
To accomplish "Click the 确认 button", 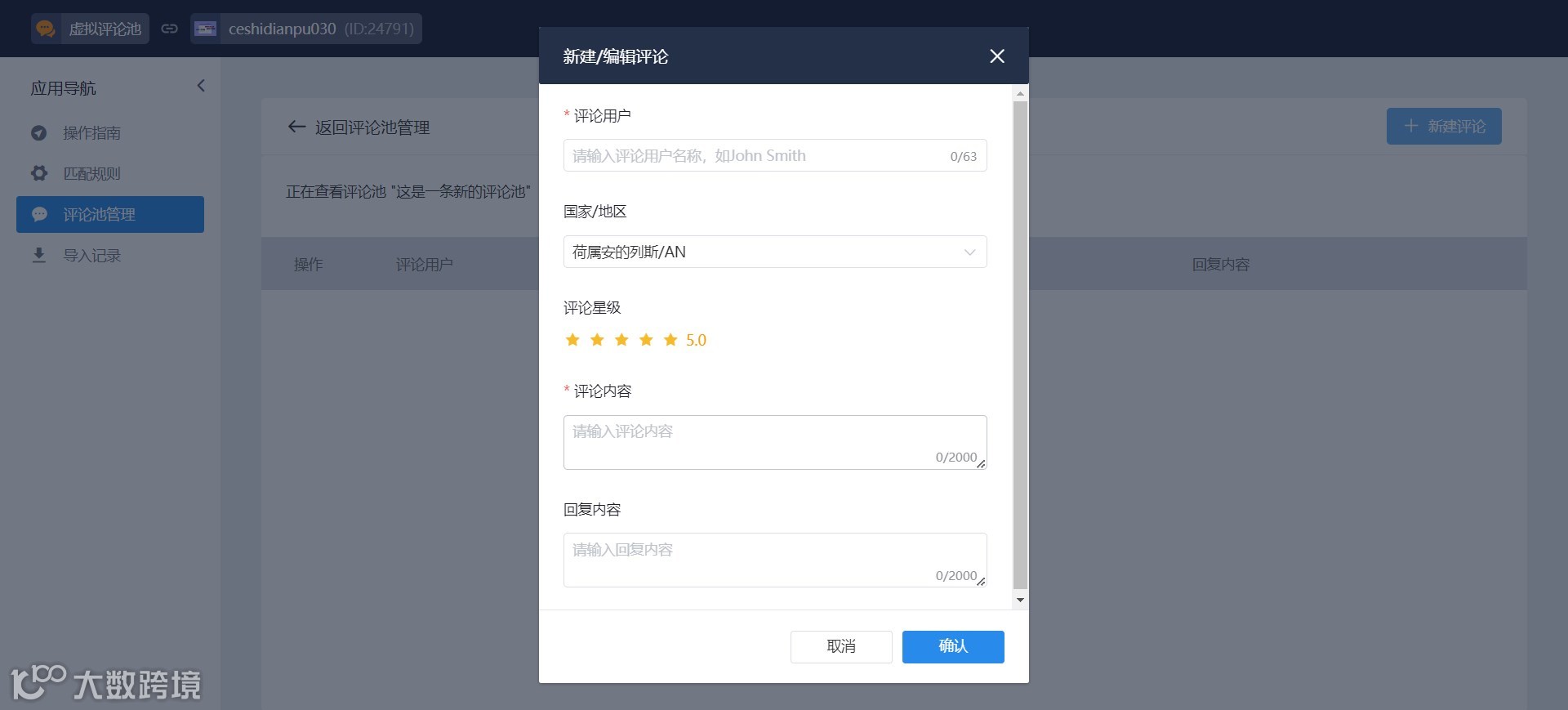I will [953, 646].
